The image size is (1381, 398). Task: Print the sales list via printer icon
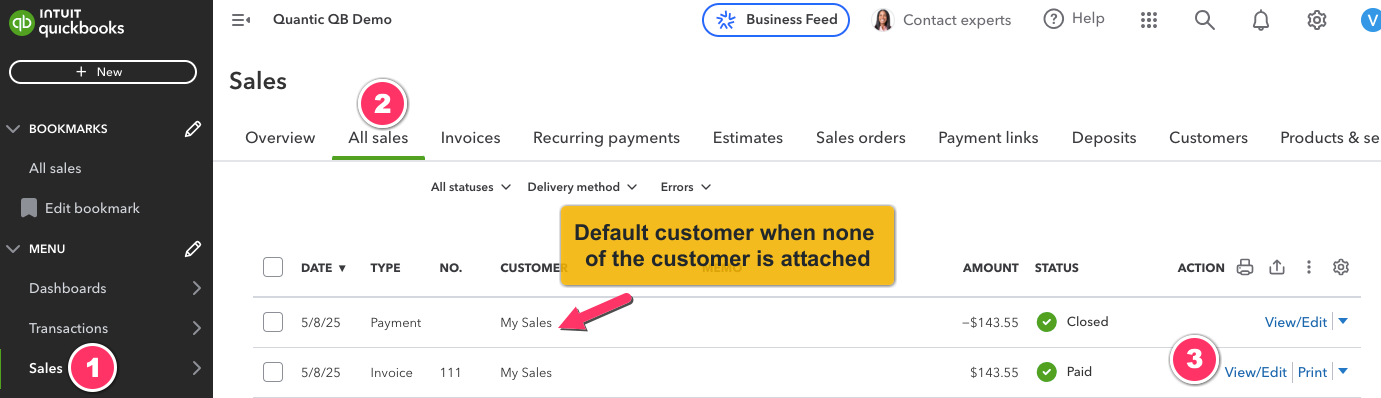[1244, 267]
